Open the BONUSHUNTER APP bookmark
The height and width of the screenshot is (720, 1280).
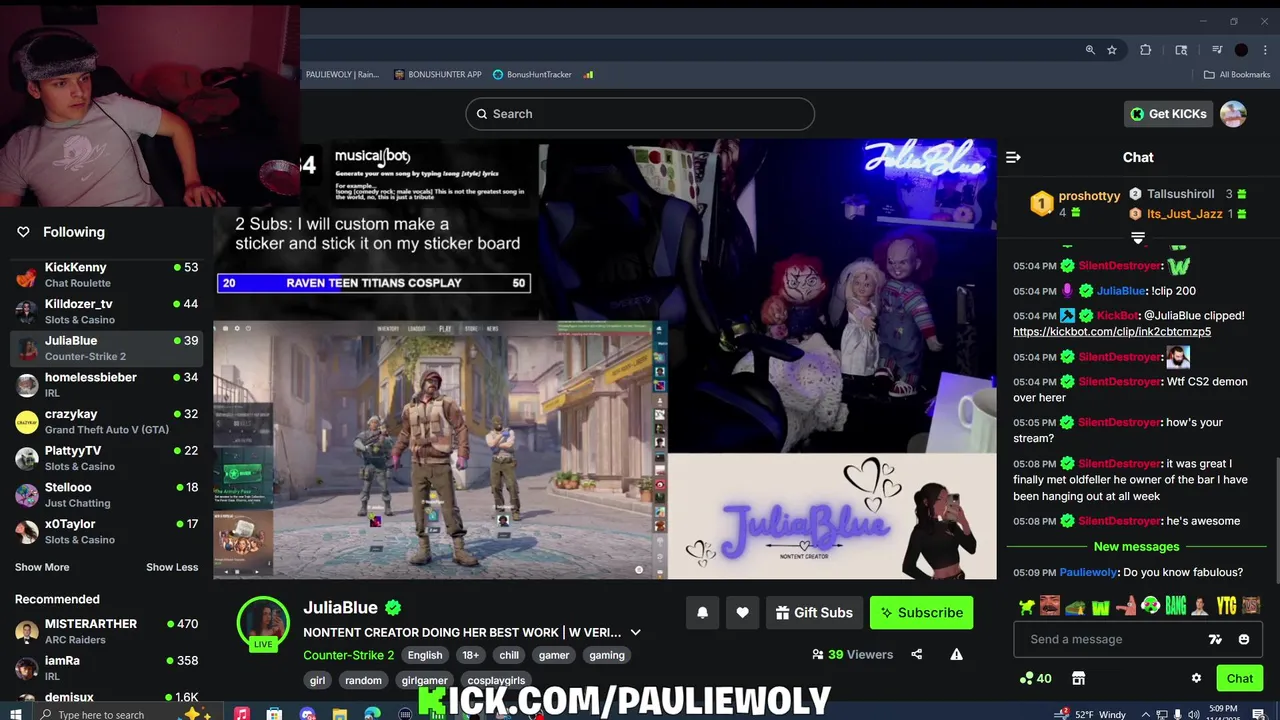coord(438,74)
